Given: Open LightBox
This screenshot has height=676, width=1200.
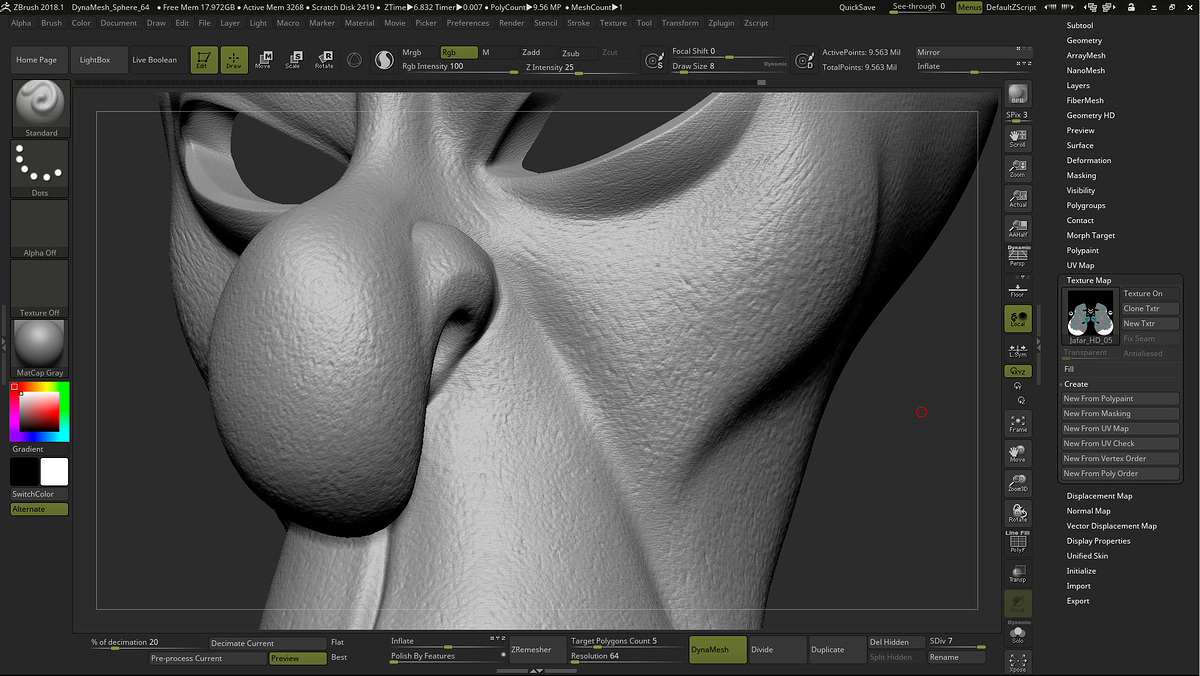Looking at the screenshot, I should click(100, 60).
